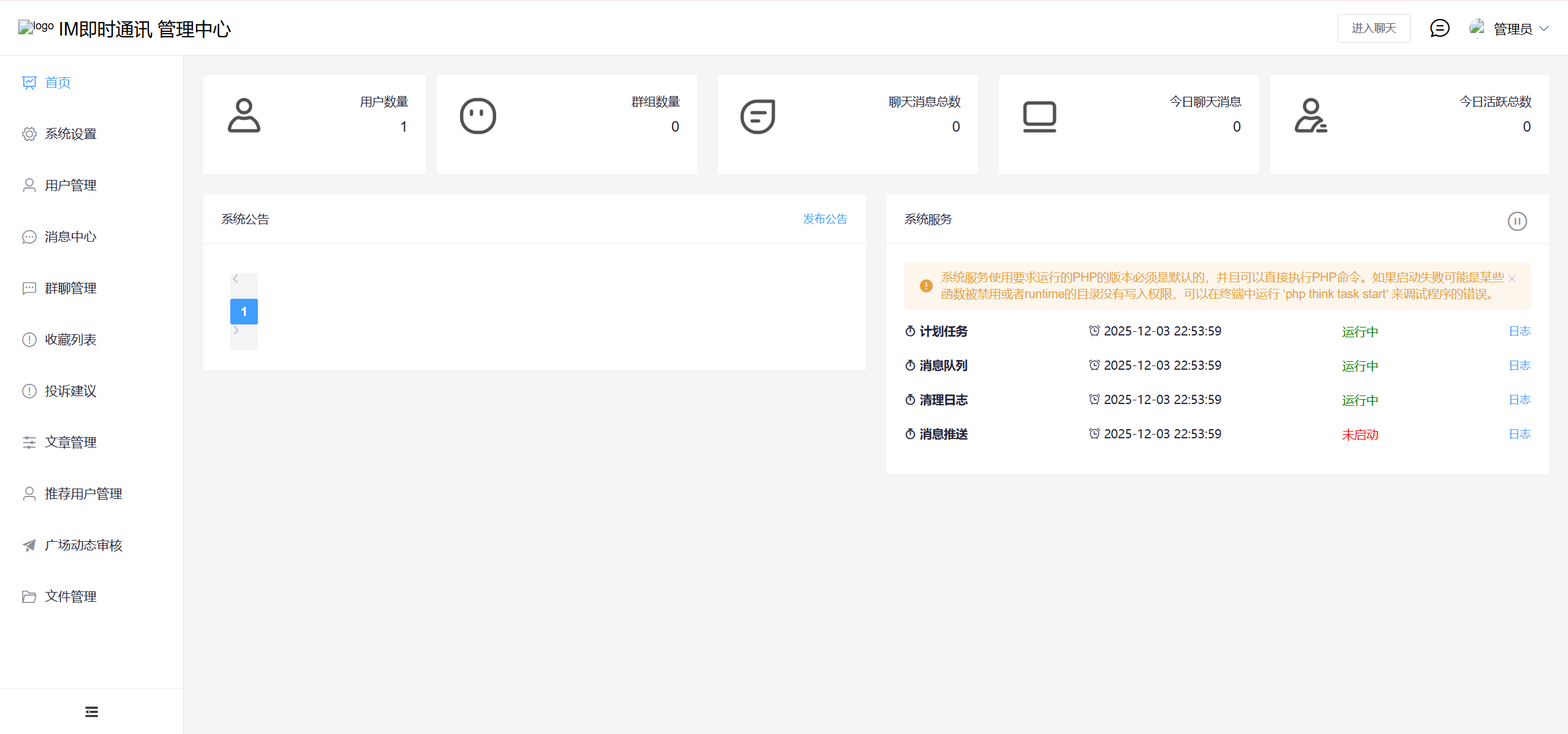Collapse the sidebar with the bottom fold icon

coord(91,711)
